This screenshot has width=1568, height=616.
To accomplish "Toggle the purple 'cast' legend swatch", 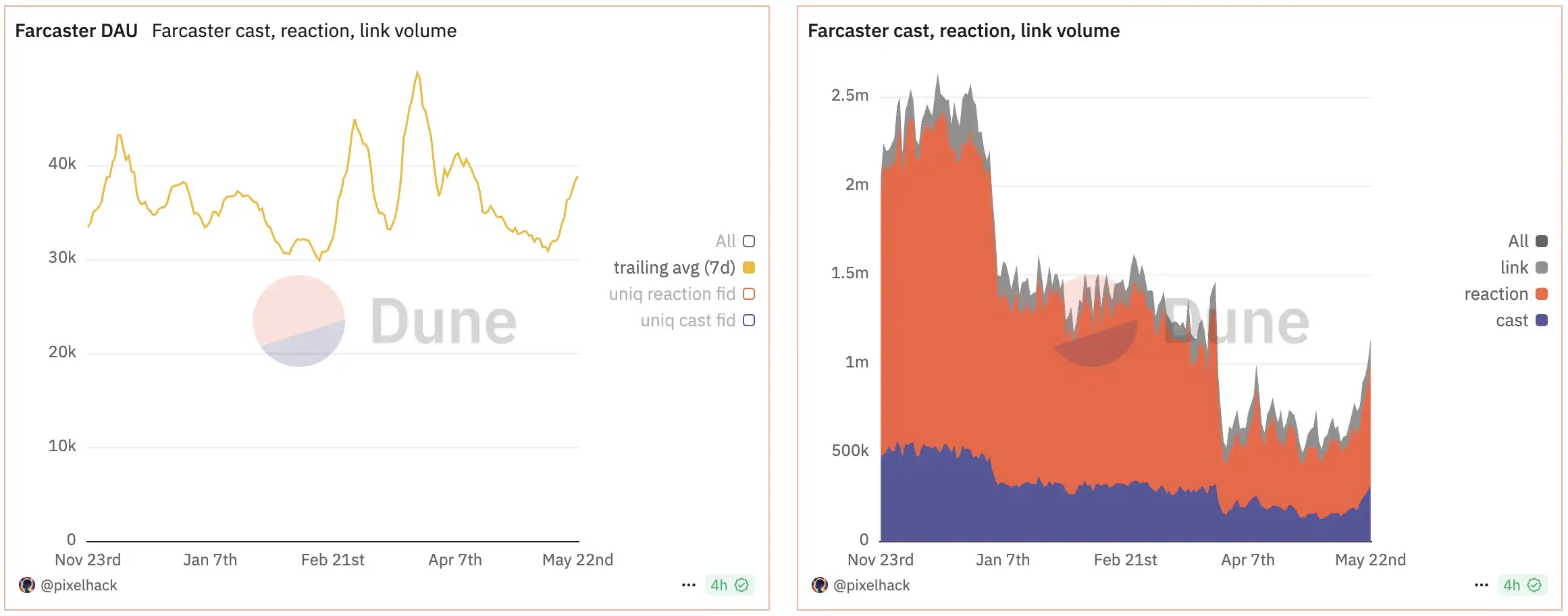I will 1542,320.
